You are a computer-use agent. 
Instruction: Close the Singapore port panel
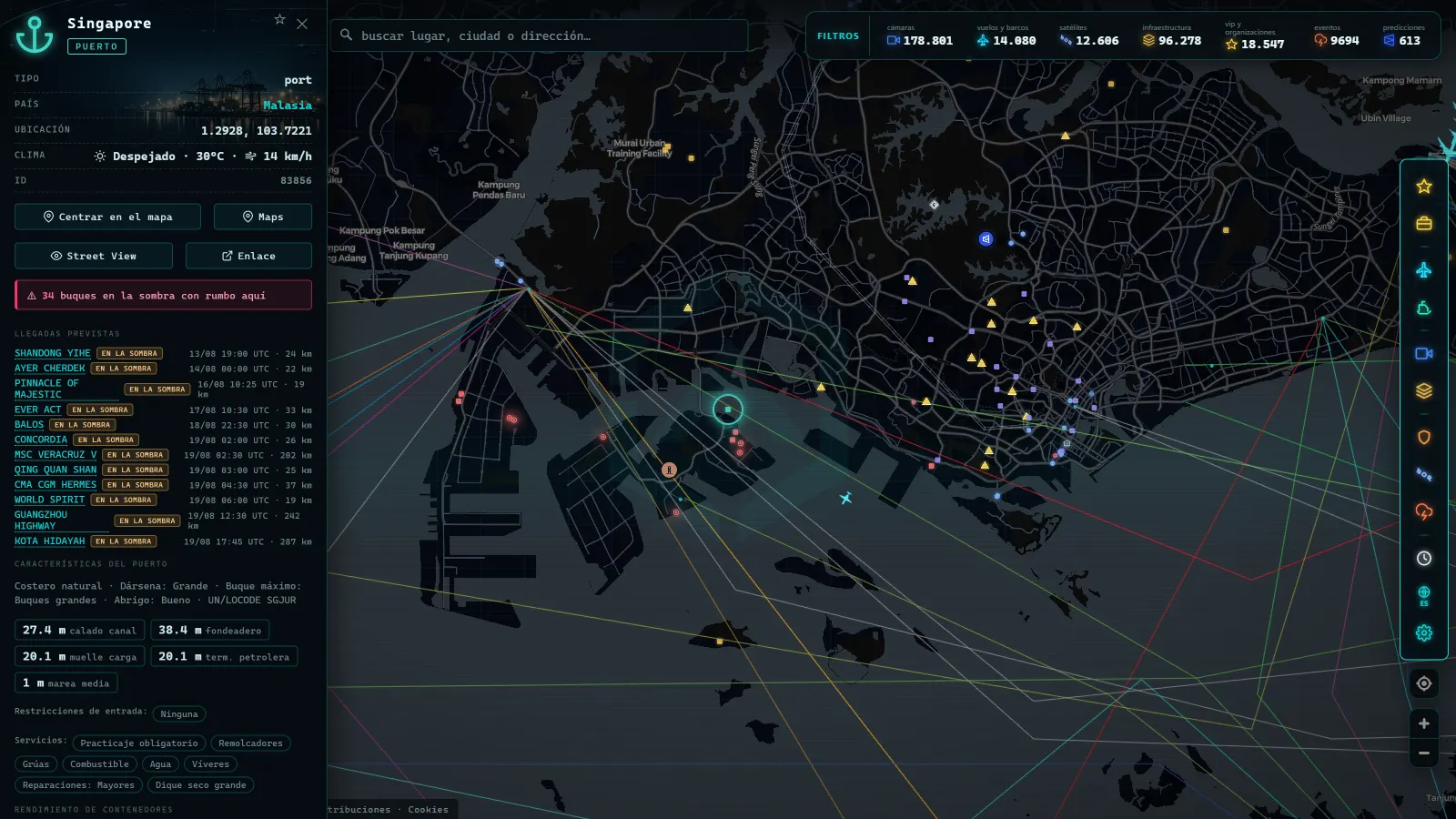(302, 24)
